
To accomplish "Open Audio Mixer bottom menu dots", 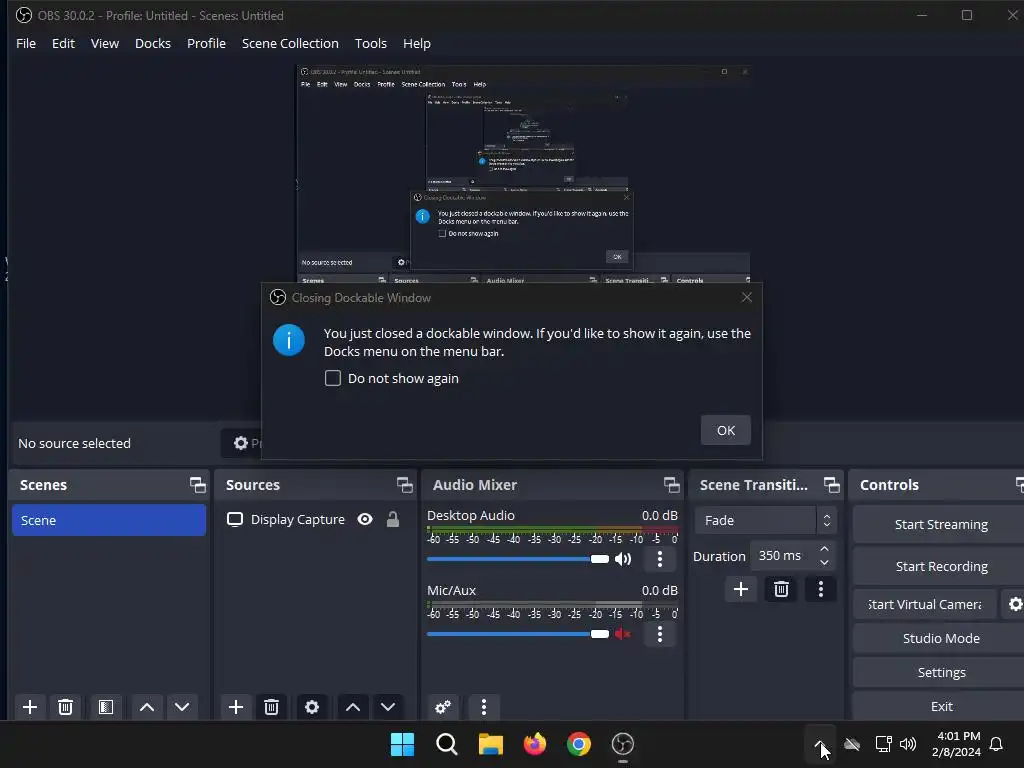I will 483,707.
